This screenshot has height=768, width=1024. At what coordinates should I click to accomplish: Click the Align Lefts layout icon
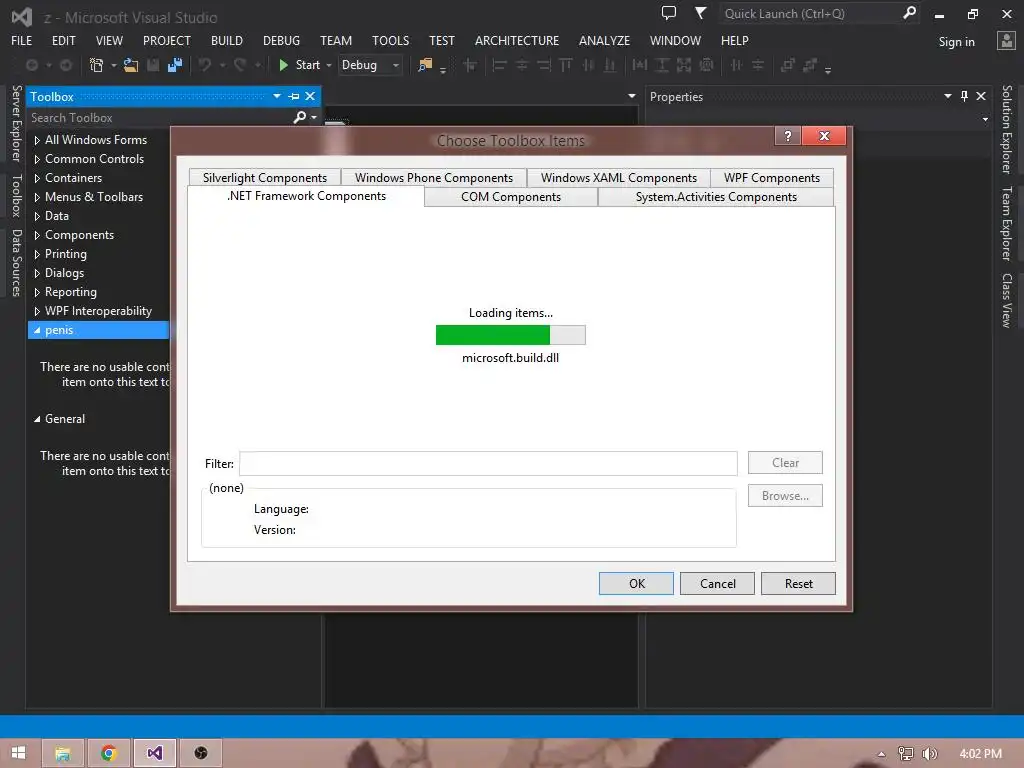pos(500,65)
